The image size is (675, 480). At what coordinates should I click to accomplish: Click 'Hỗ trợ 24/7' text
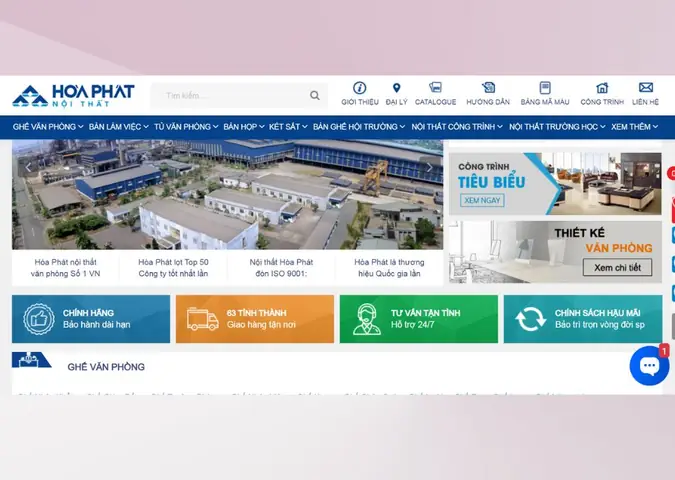[412, 325]
